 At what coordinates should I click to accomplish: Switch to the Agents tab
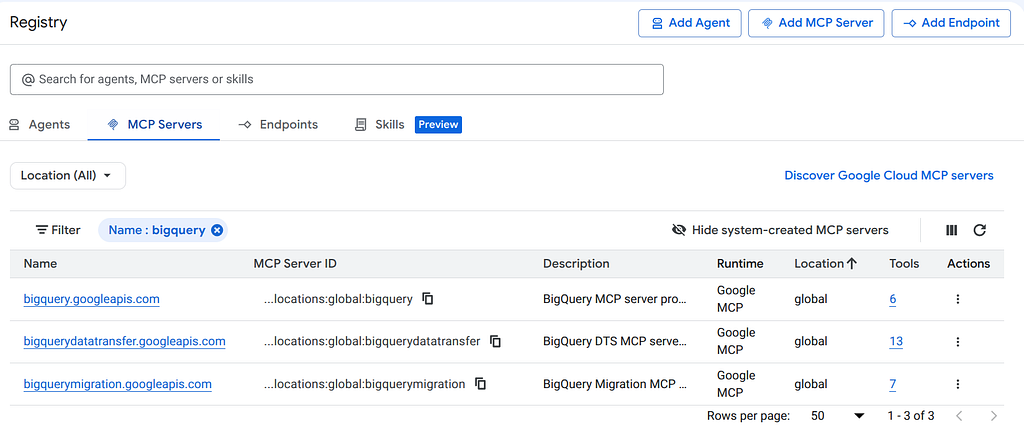(39, 124)
